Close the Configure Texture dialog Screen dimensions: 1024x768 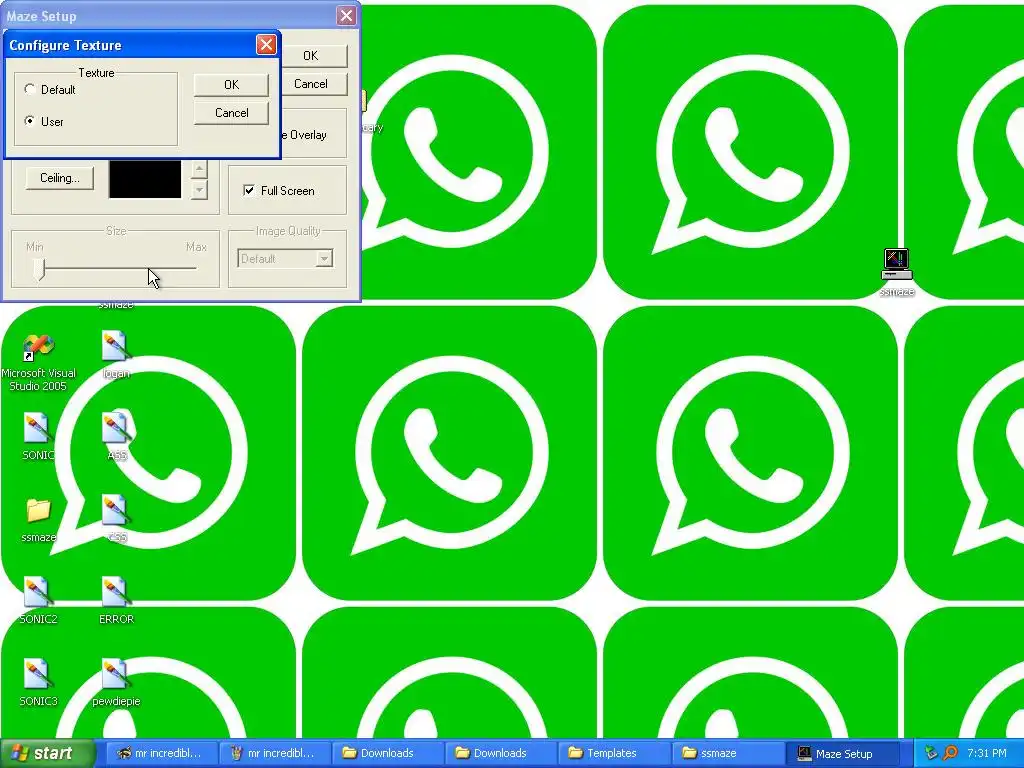click(266, 44)
